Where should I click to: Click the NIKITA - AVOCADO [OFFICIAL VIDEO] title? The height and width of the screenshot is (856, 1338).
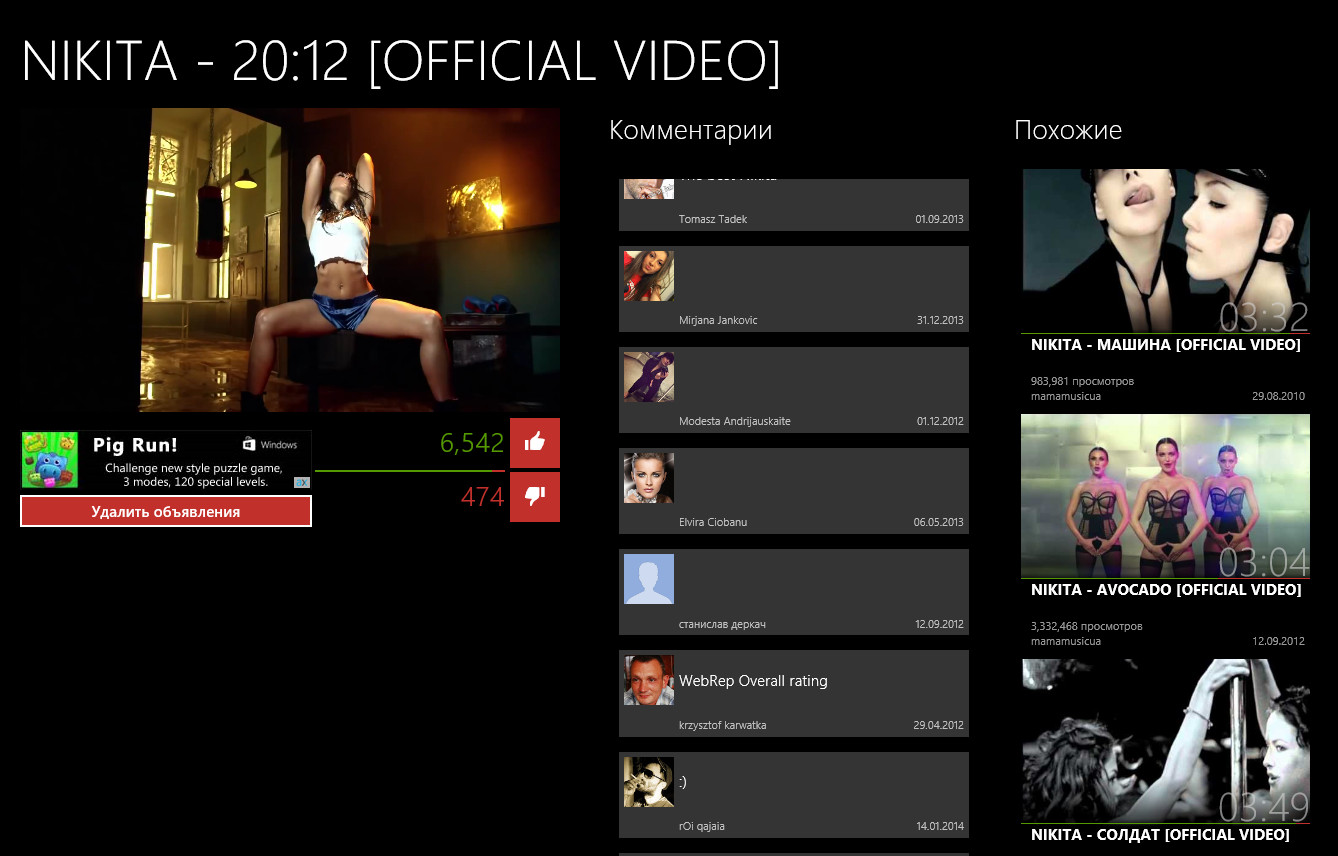click(x=1166, y=590)
